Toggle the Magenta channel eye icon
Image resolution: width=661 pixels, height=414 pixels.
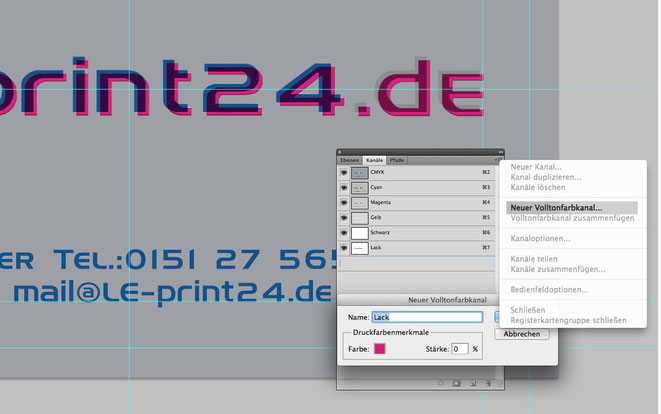tap(344, 203)
